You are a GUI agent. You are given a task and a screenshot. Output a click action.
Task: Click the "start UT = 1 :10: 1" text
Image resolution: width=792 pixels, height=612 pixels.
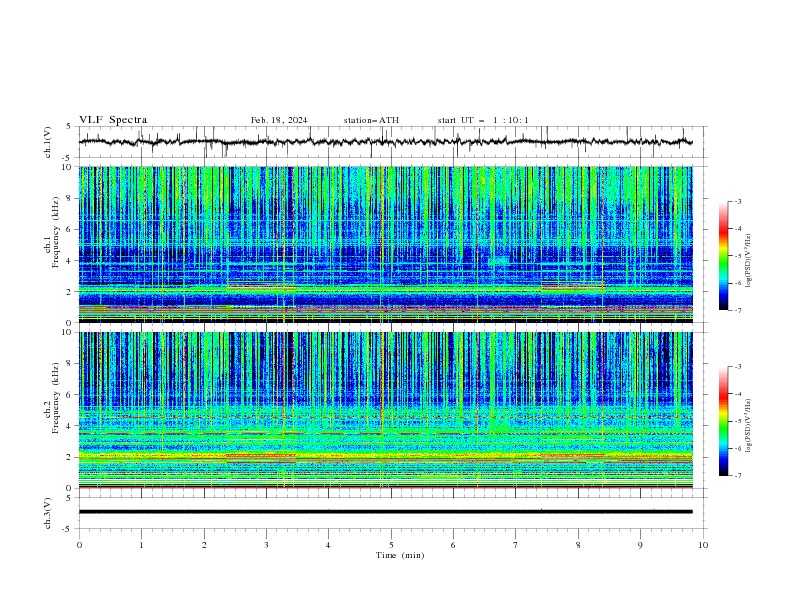[483, 120]
